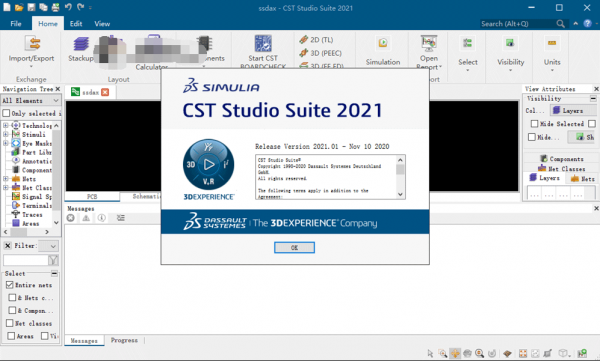Select the Nets tab in View Attributes
Viewport: 600px width, 361px height.
point(583,178)
